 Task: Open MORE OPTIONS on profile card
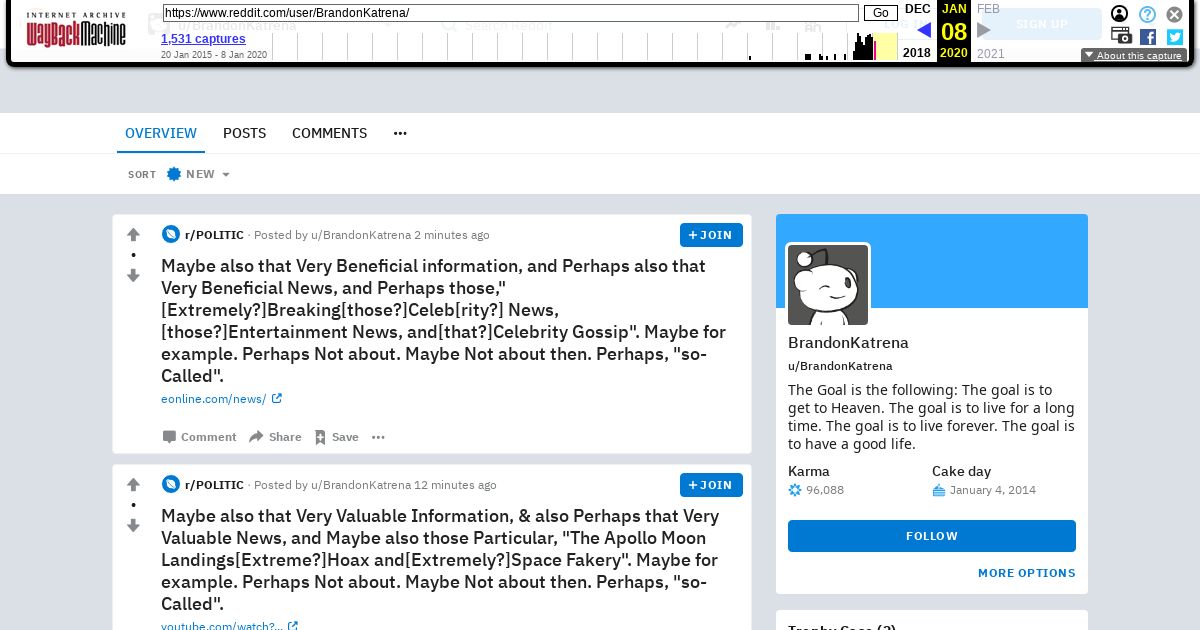coord(1027,573)
